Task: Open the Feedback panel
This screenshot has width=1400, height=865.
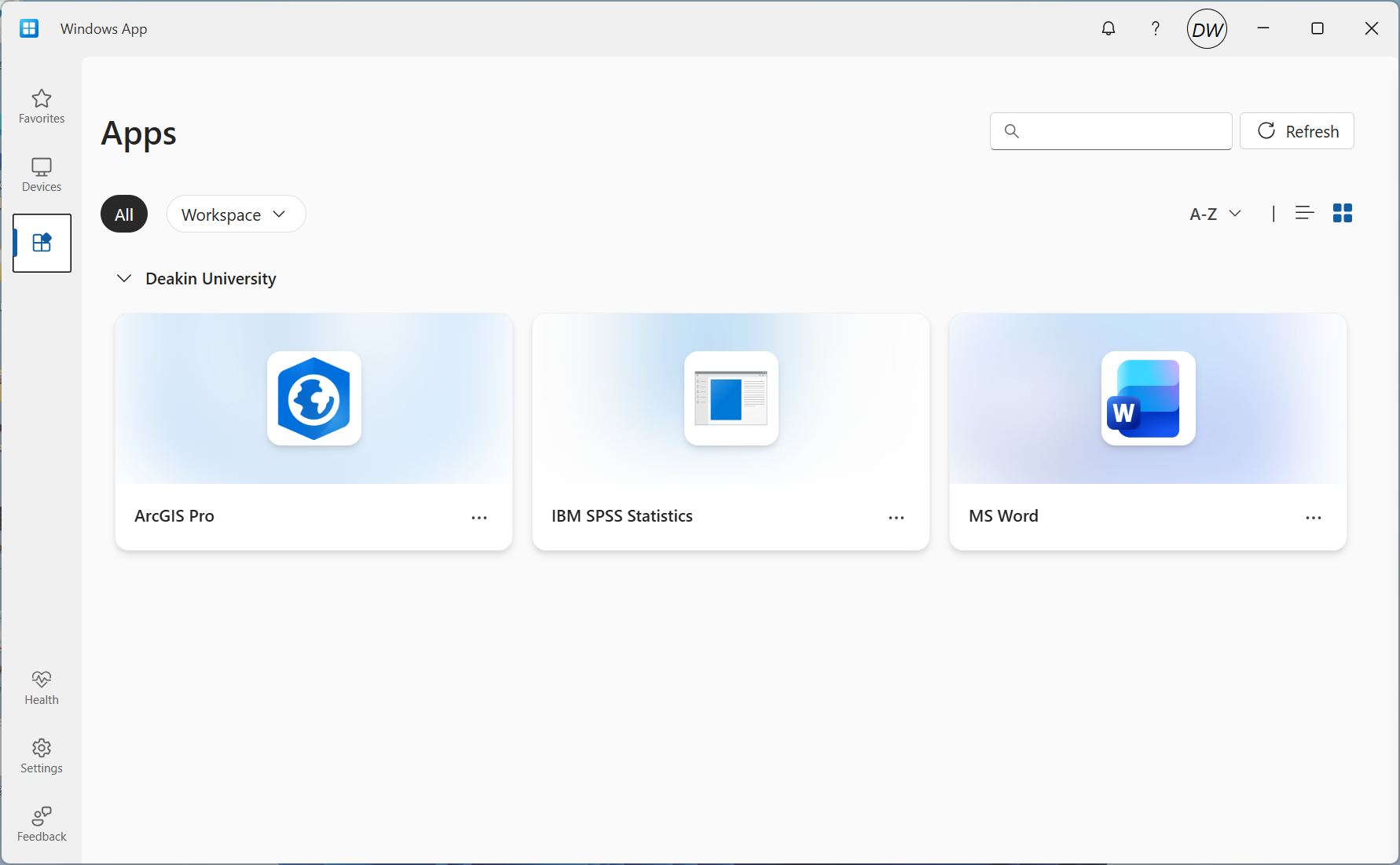Action: click(x=41, y=823)
